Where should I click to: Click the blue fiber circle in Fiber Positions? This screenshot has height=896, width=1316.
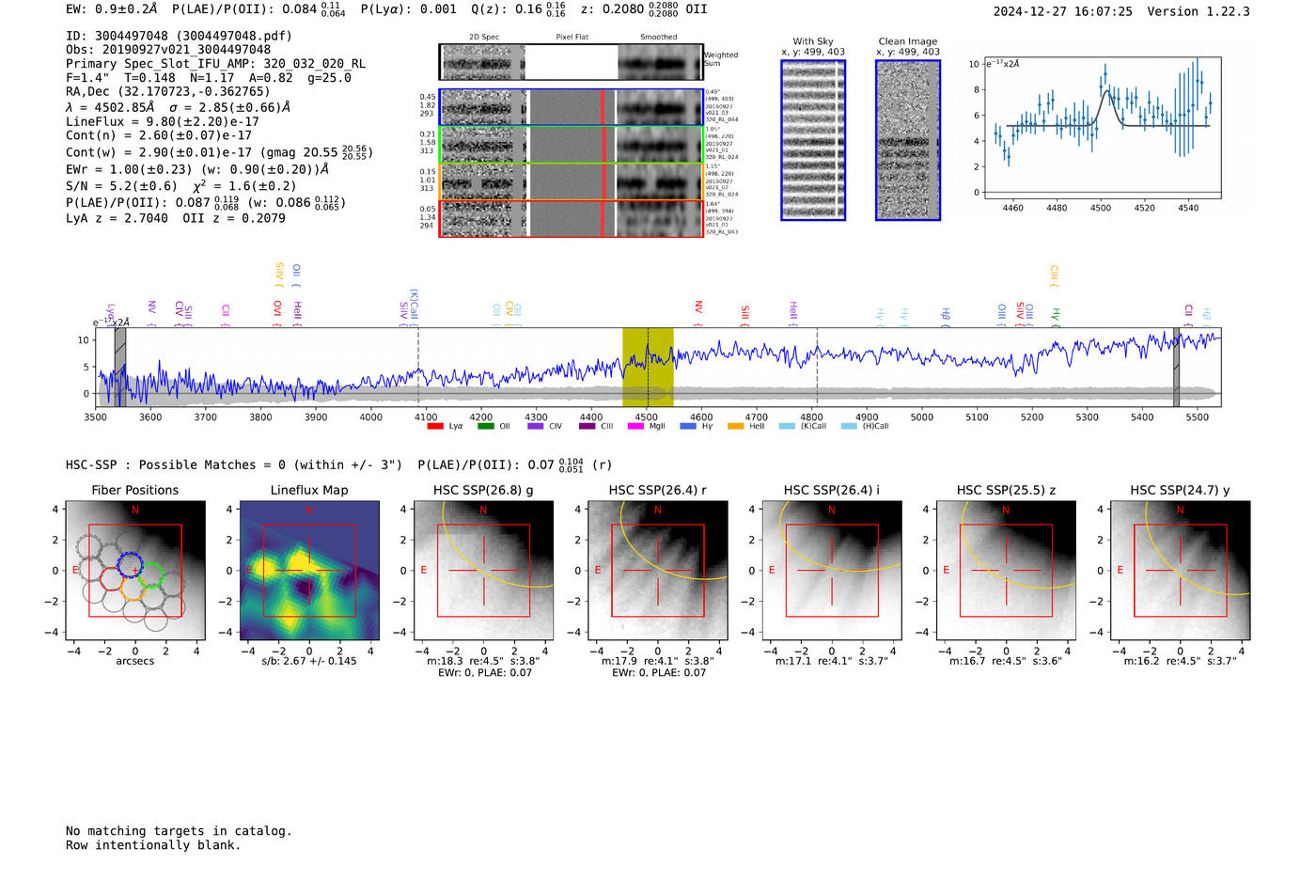click(130, 565)
